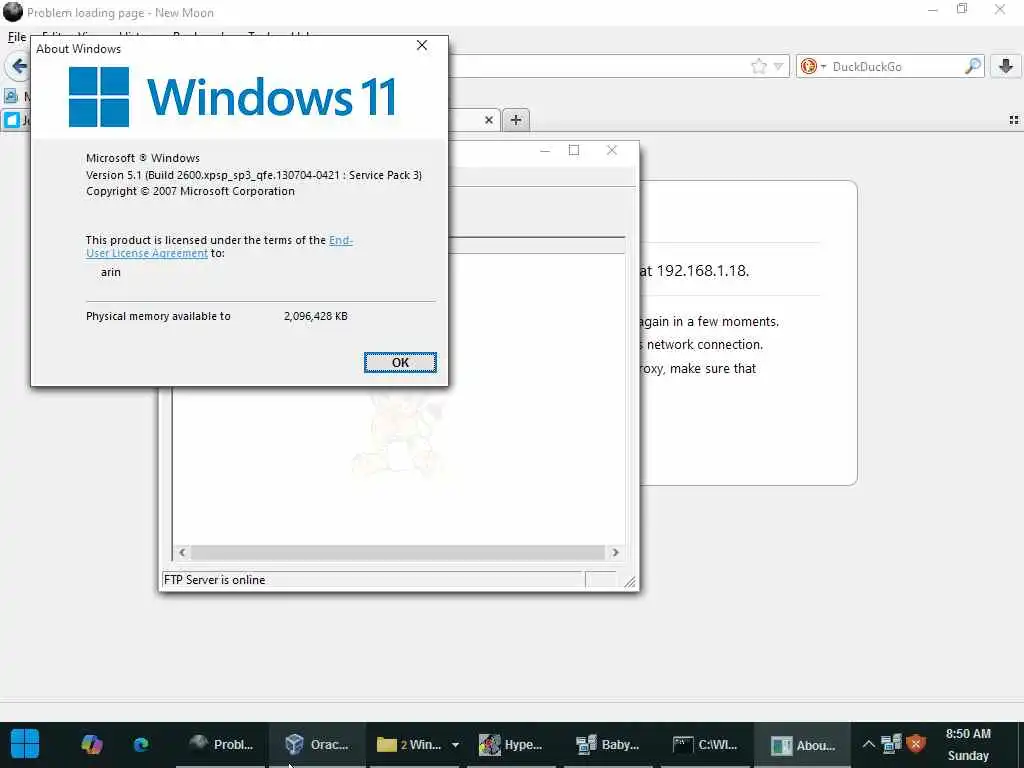Open the list-all-tabs grid icon

point(1014,120)
